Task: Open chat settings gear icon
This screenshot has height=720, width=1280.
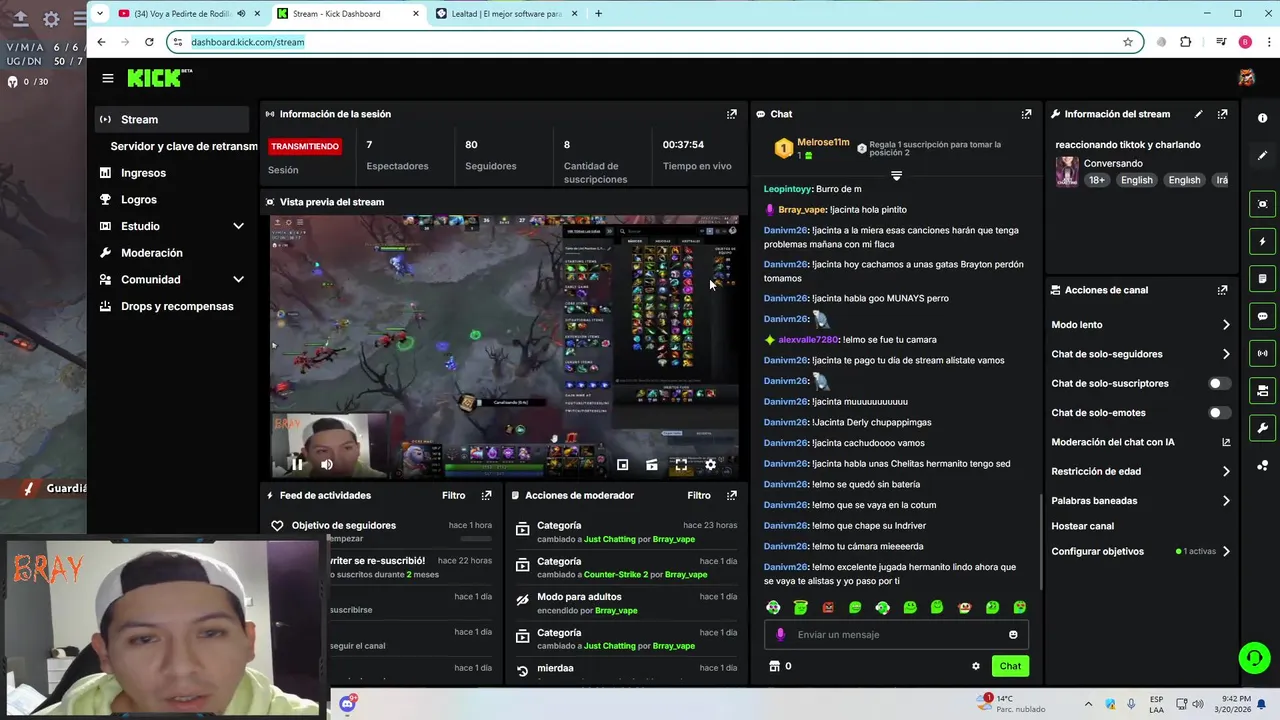Action: 976,666
